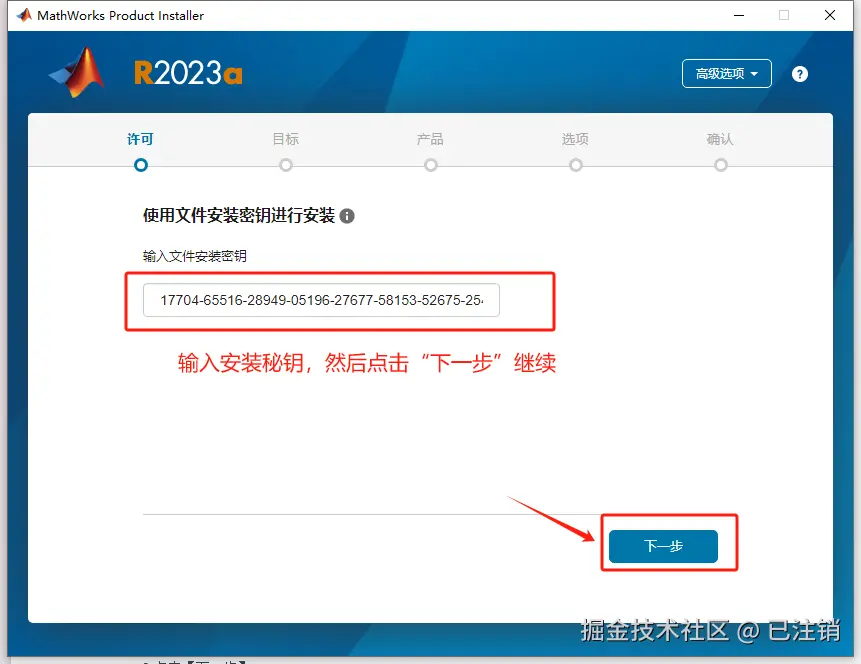The height and width of the screenshot is (664, 861).
Task: Click the MATLAB logo in header
Action: tap(76, 73)
